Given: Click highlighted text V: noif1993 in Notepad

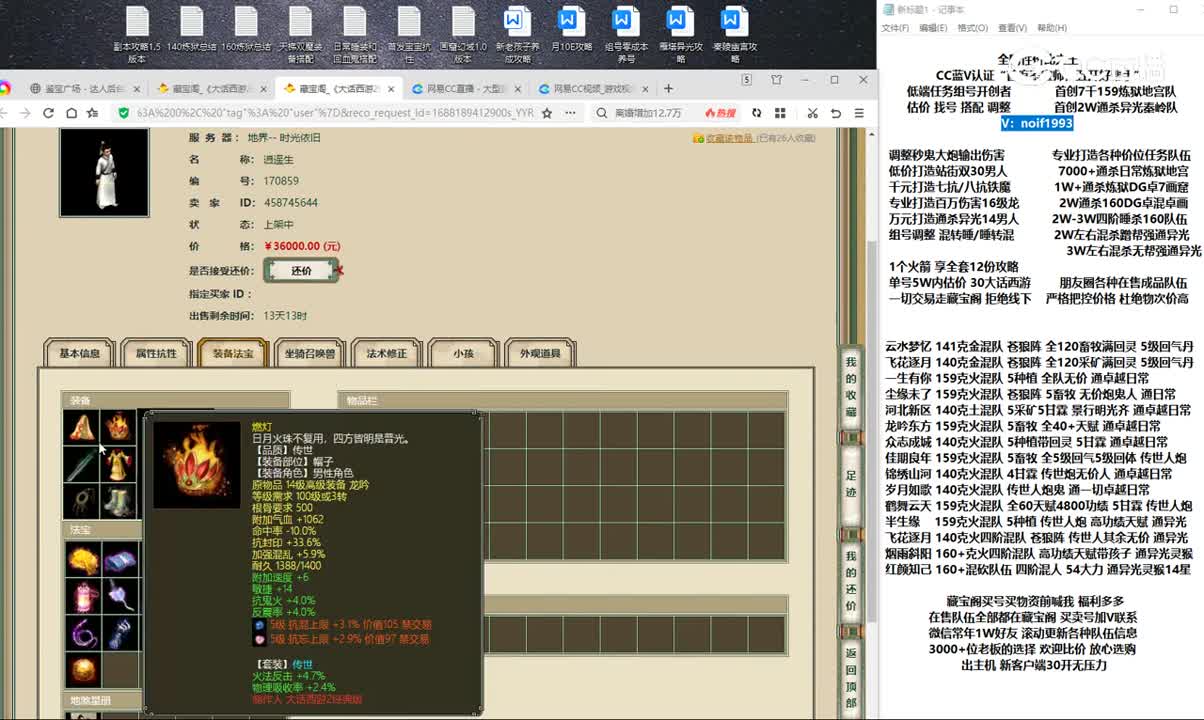Looking at the screenshot, I should tap(1037, 123).
